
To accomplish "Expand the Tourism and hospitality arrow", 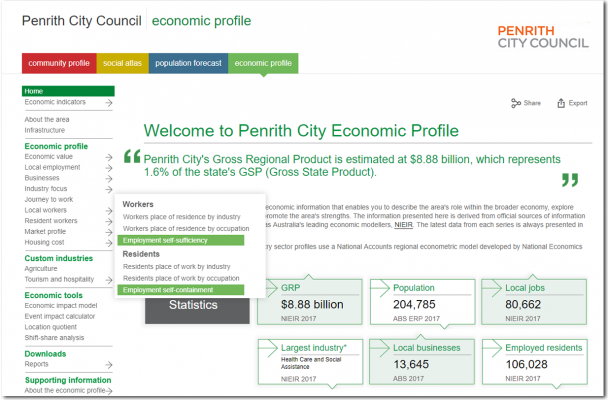I will pos(107,280).
